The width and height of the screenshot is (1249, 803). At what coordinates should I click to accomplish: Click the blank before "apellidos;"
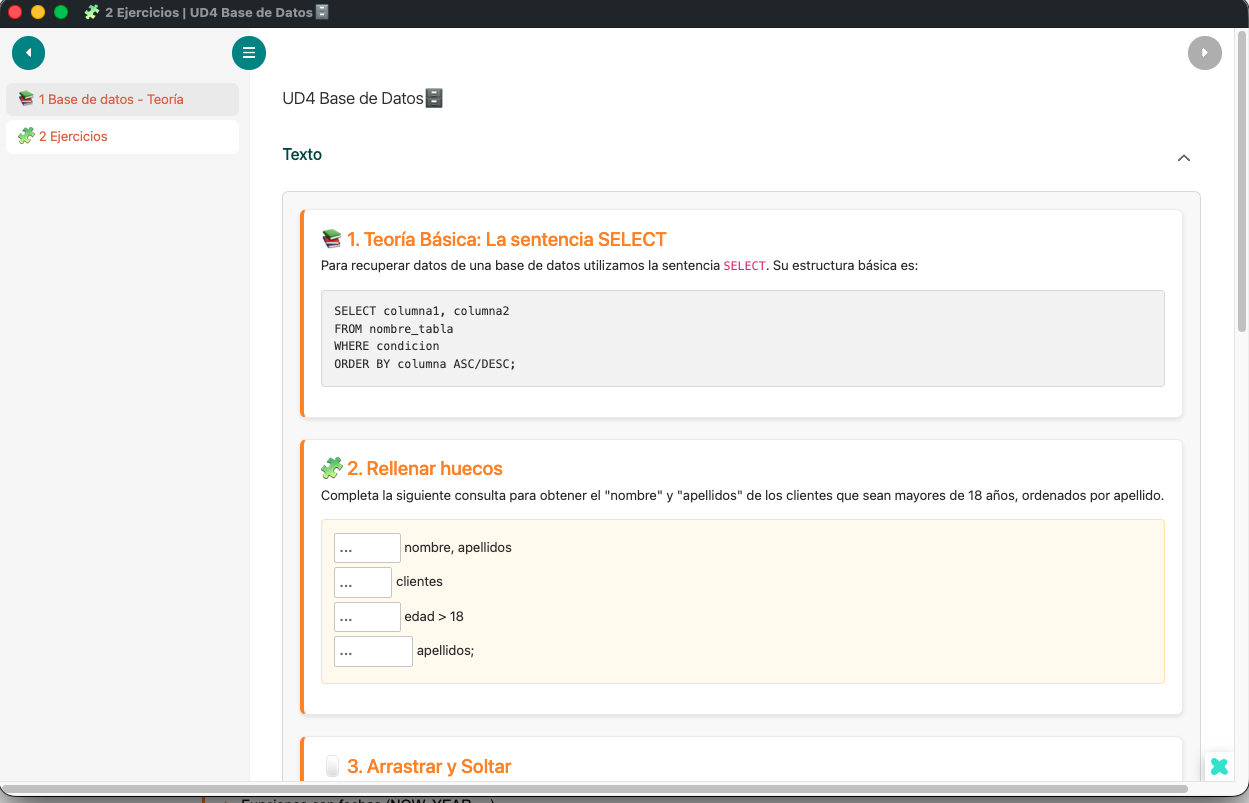tap(373, 651)
